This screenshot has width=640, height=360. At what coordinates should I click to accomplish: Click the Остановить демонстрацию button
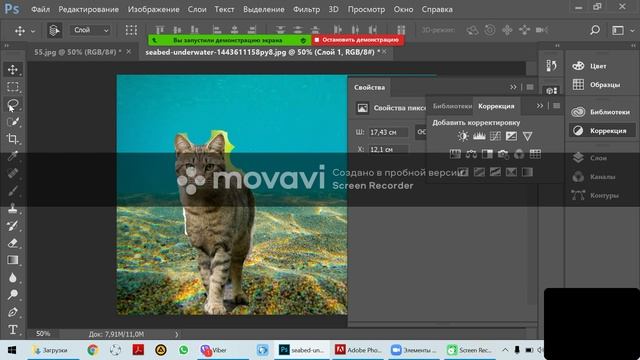pyautogui.click(x=358, y=40)
